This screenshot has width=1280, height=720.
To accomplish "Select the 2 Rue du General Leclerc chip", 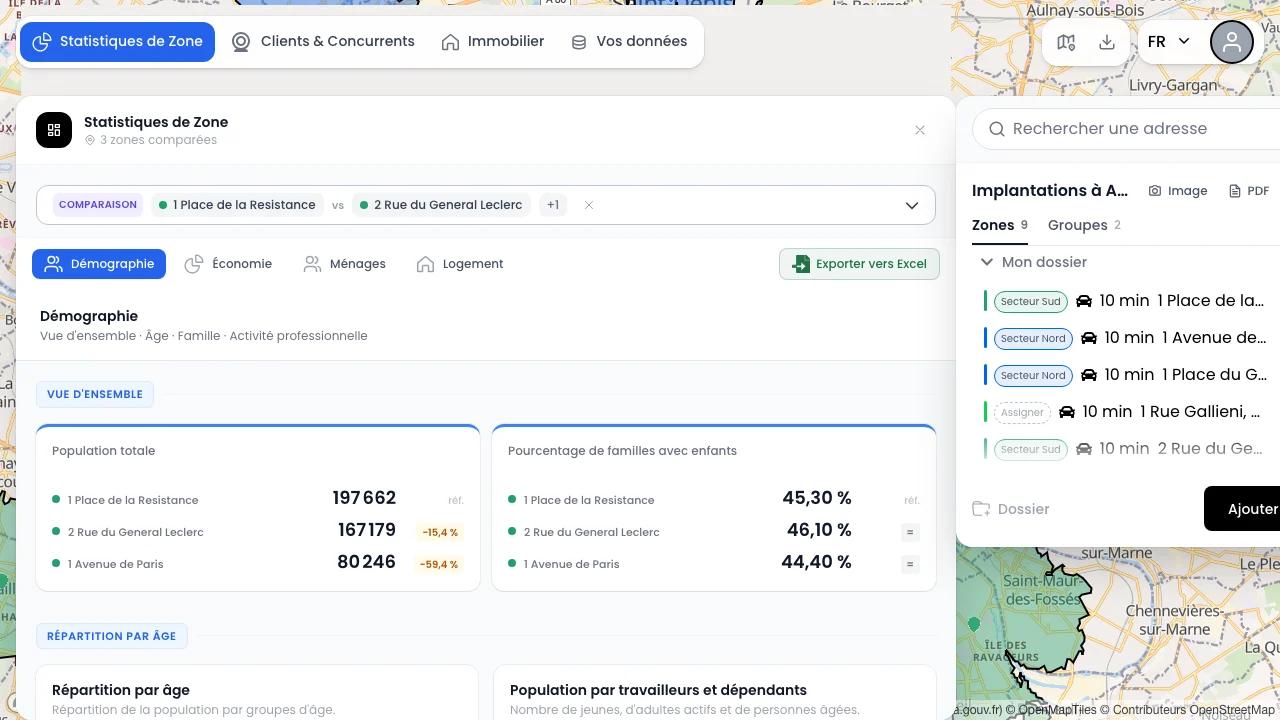I will (441, 205).
